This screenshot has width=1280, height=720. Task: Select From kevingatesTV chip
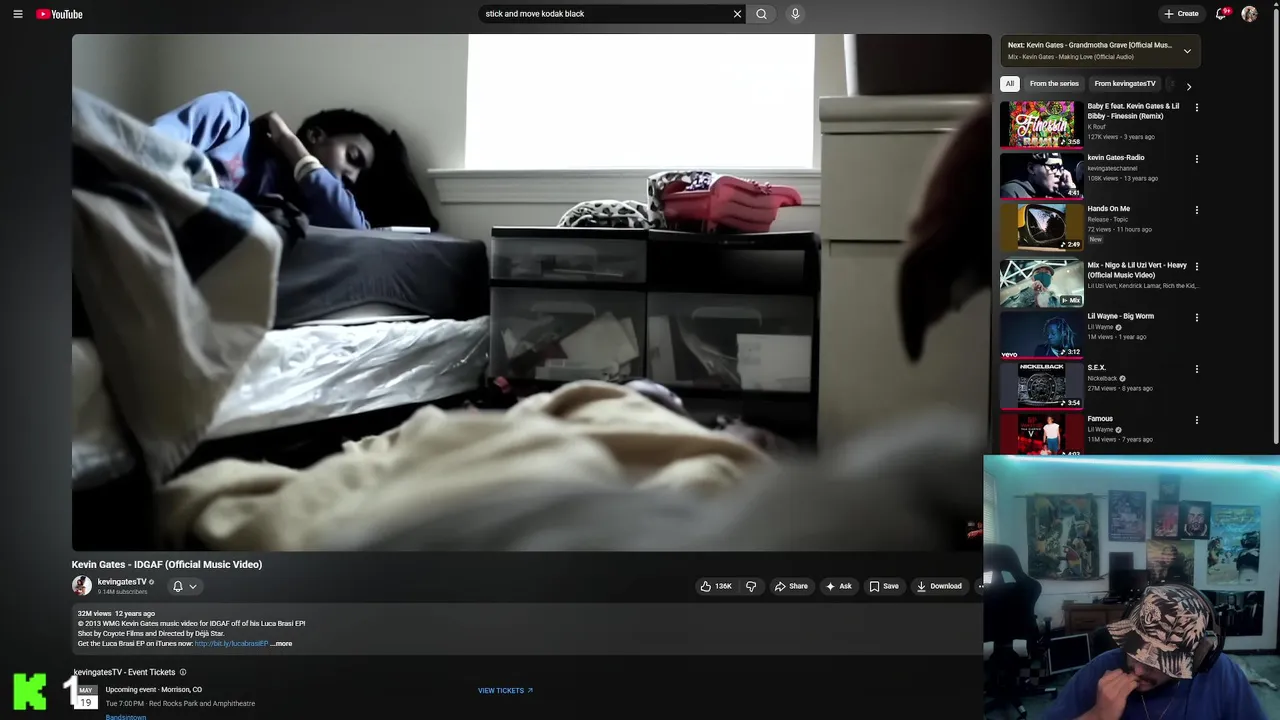[1124, 84]
